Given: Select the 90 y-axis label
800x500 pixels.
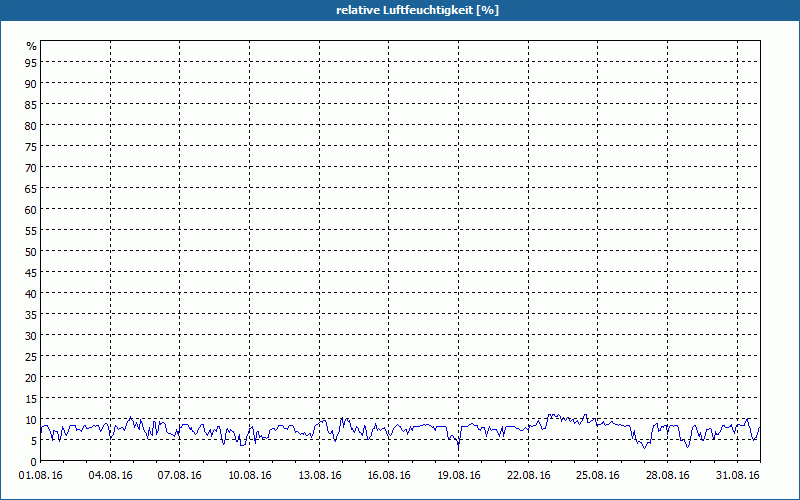Looking at the screenshot, I should point(31,83).
